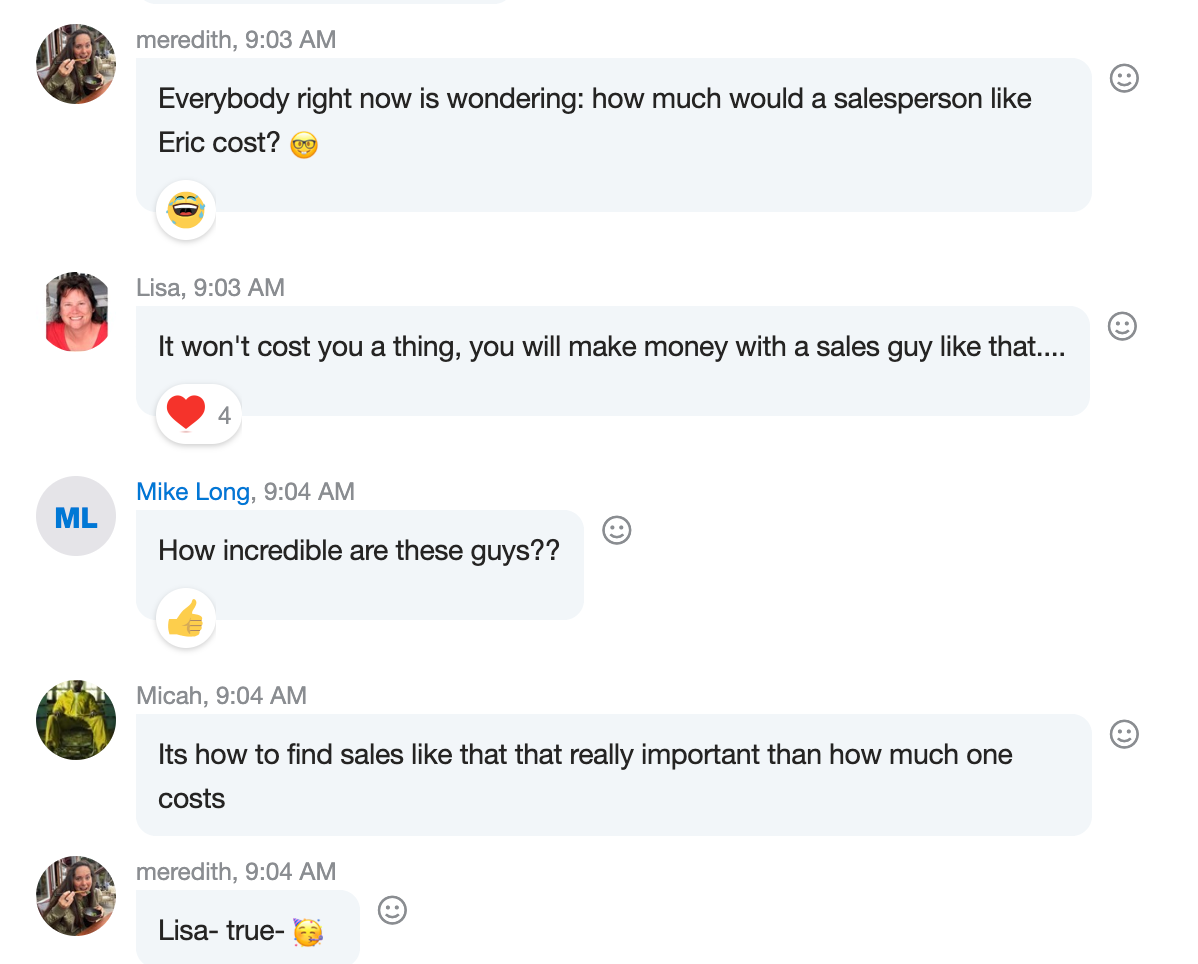
Task: Click laughing emoji reaction under meredith's message
Action: (186, 210)
